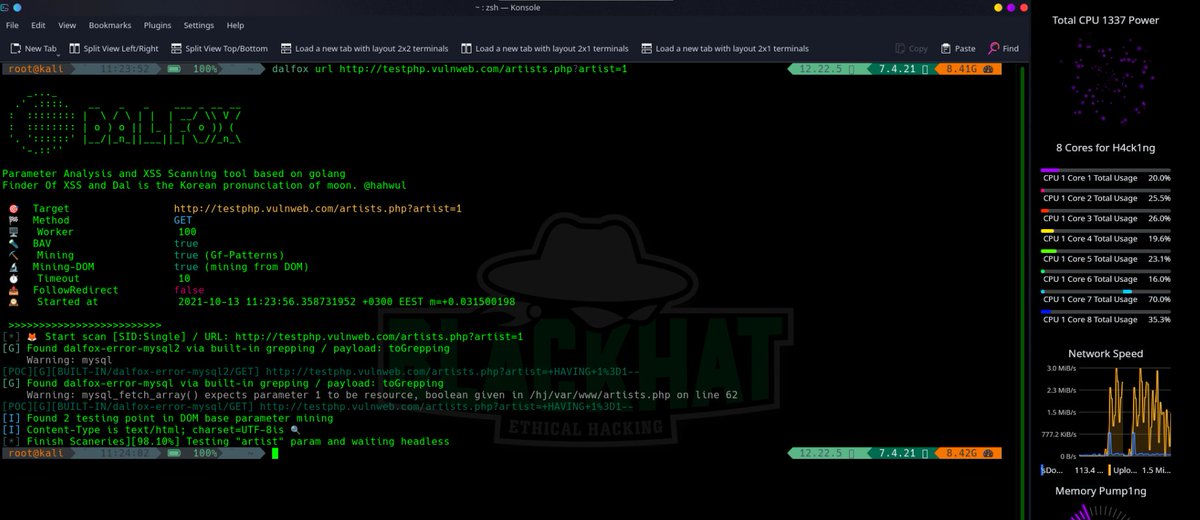Click the '8 Cores for H4ck1ng' heading

pos(1106,148)
